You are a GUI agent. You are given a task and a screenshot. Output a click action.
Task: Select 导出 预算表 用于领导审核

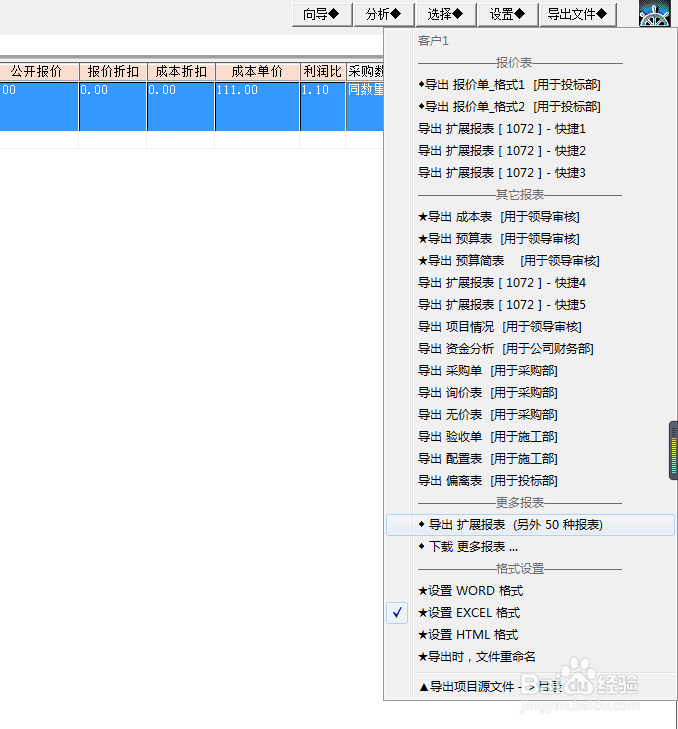[530, 239]
